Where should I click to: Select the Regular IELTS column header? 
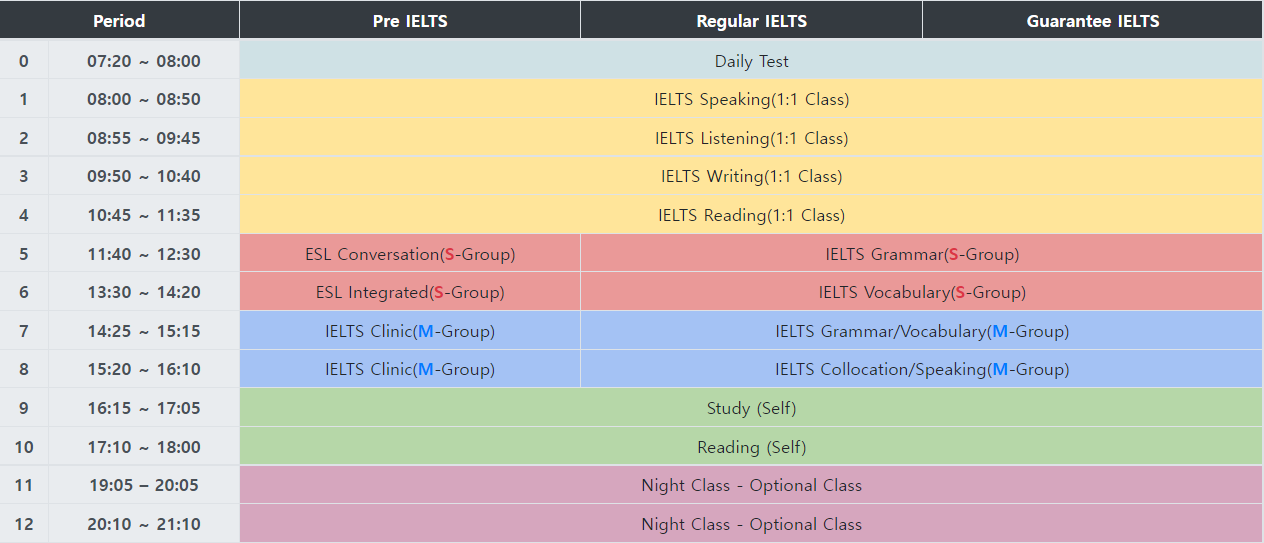[751, 21]
